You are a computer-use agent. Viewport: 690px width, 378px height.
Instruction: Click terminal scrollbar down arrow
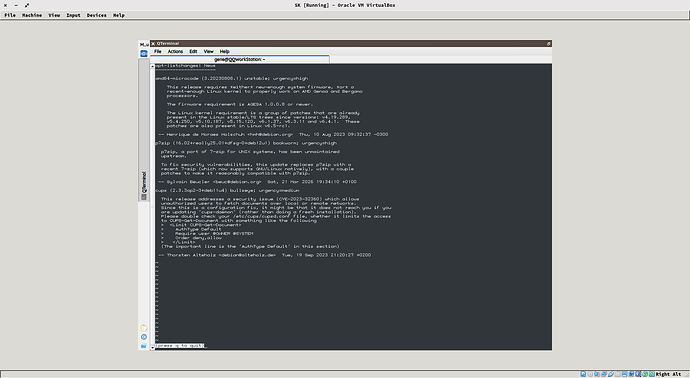(x=153, y=348)
